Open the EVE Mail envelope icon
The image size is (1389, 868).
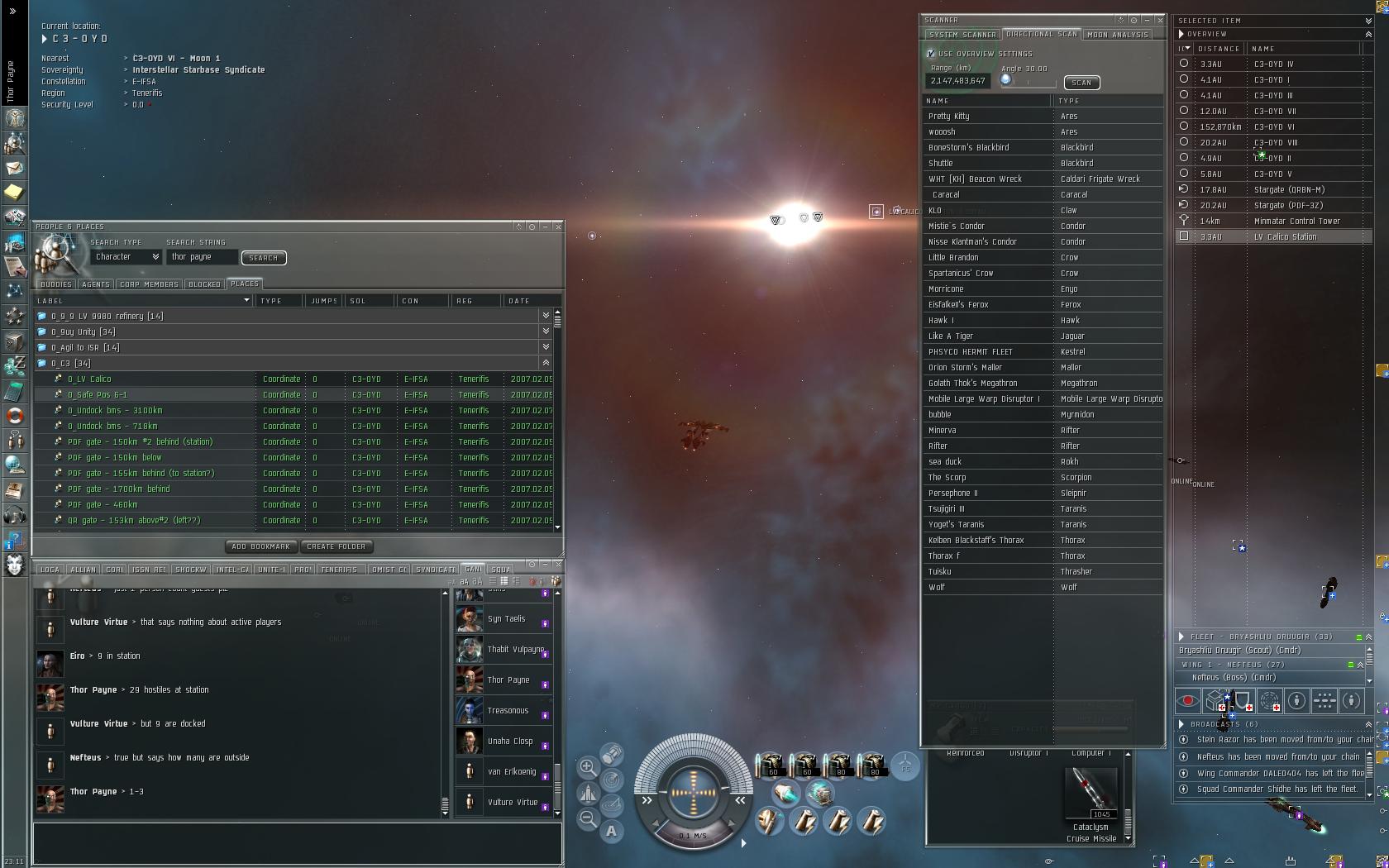click(x=15, y=168)
